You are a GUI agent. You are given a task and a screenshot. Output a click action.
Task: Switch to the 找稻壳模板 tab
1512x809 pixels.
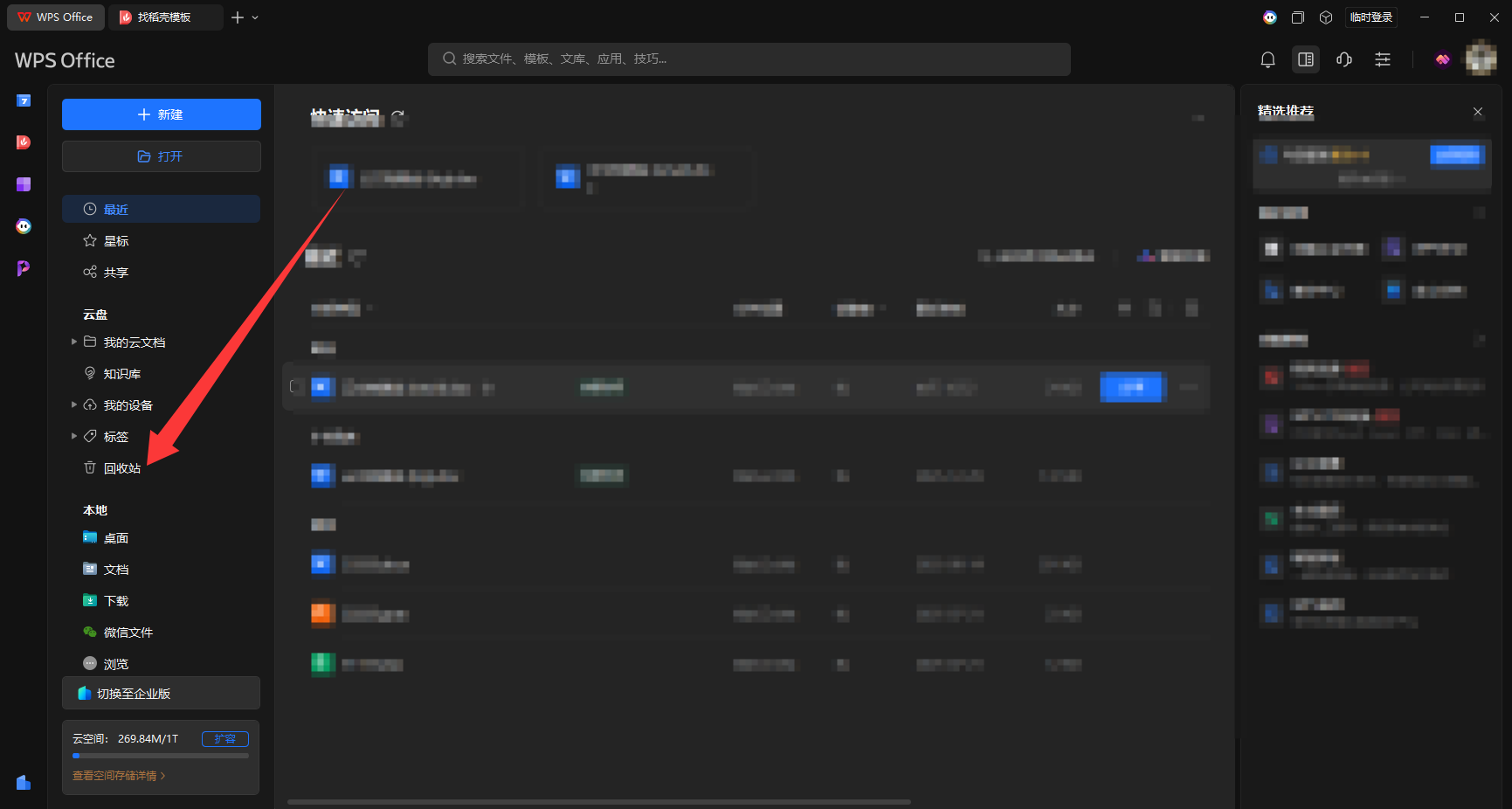pos(164,17)
